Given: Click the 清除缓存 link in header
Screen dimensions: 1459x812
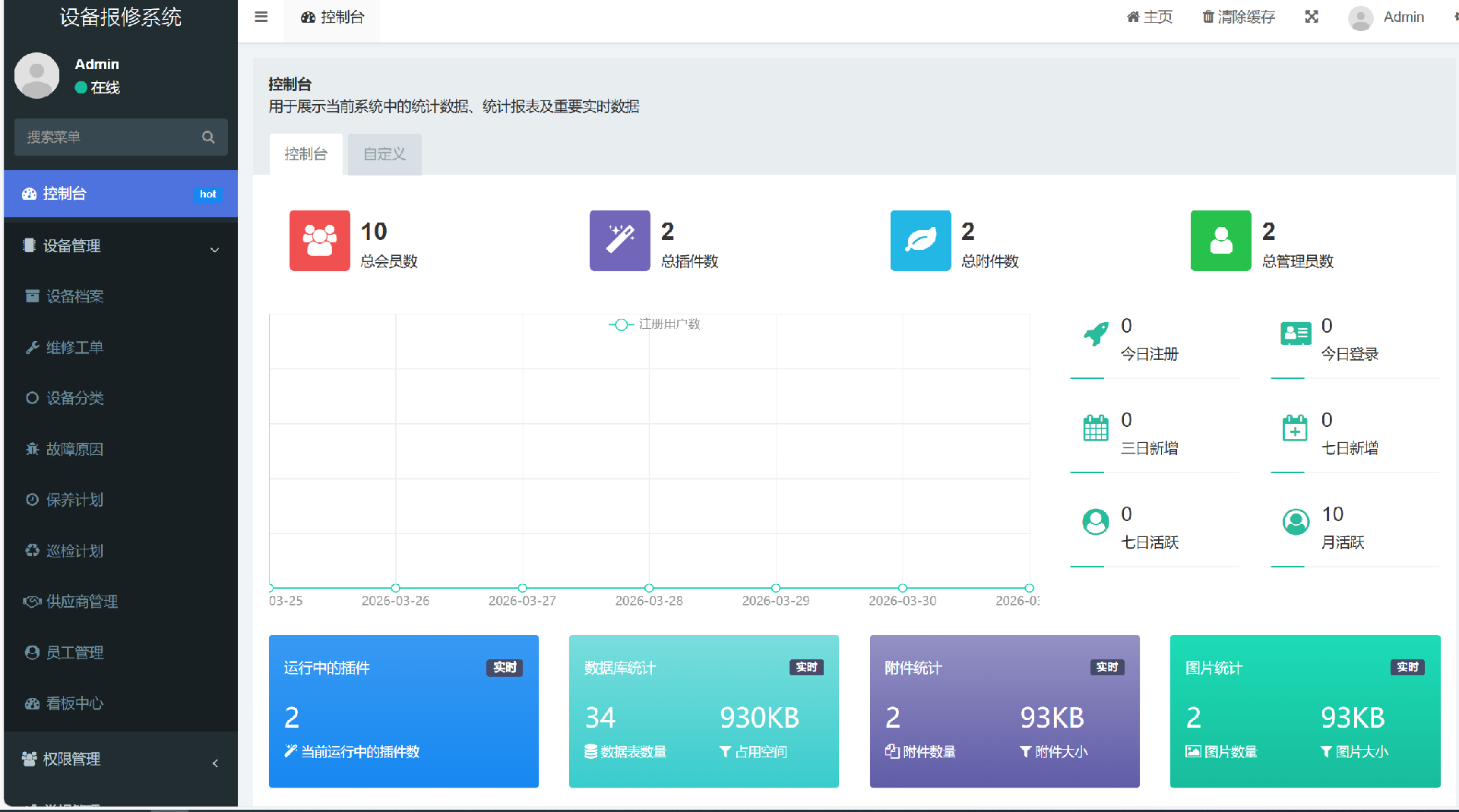Looking at the screenshot, I should [1239, 17].
